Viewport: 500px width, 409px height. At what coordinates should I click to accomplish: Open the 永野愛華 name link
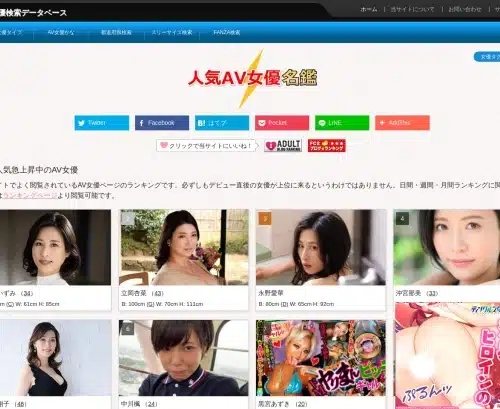tap(271, 293)
